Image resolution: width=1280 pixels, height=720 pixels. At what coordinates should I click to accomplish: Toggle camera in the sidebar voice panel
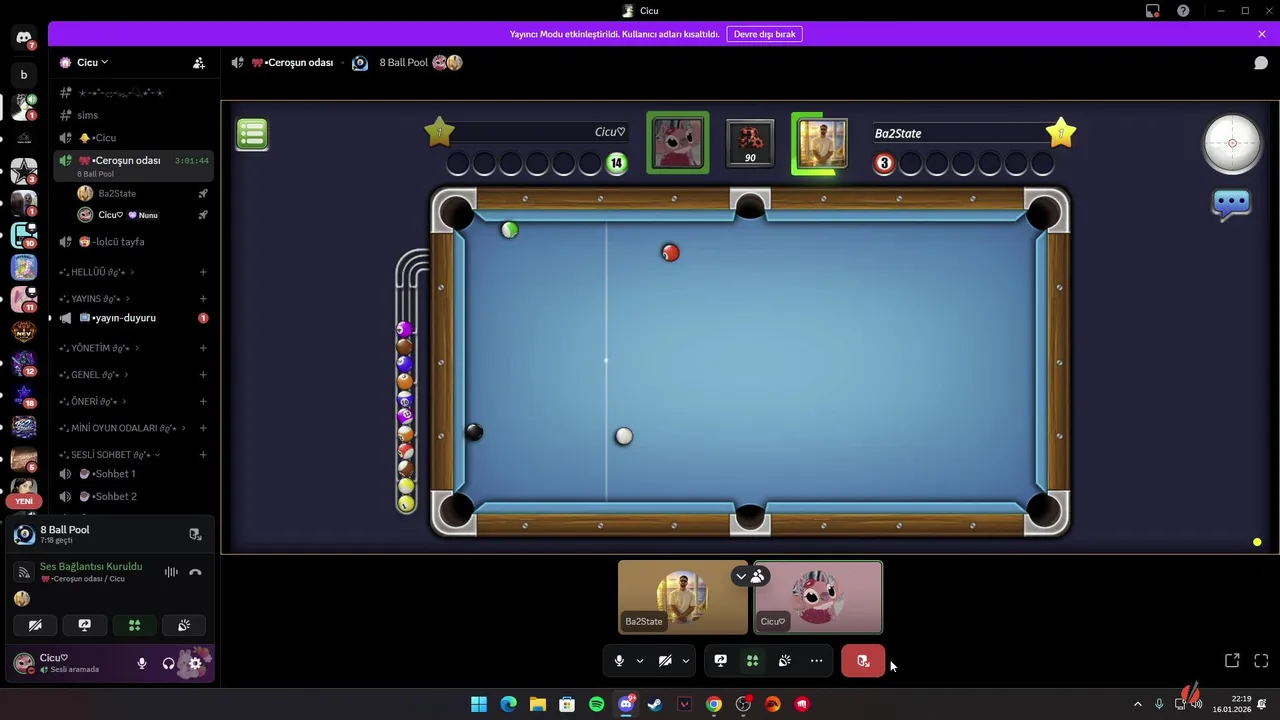35,625
